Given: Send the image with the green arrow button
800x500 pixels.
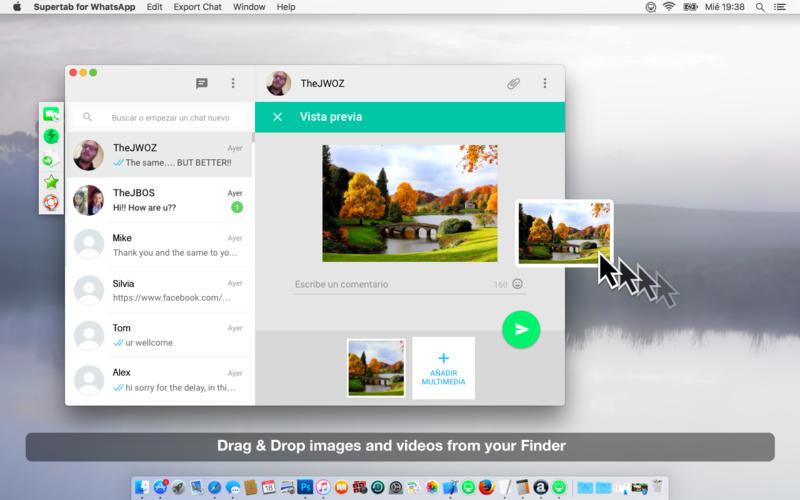Looking at the screenshot, I should click(521, 330).
